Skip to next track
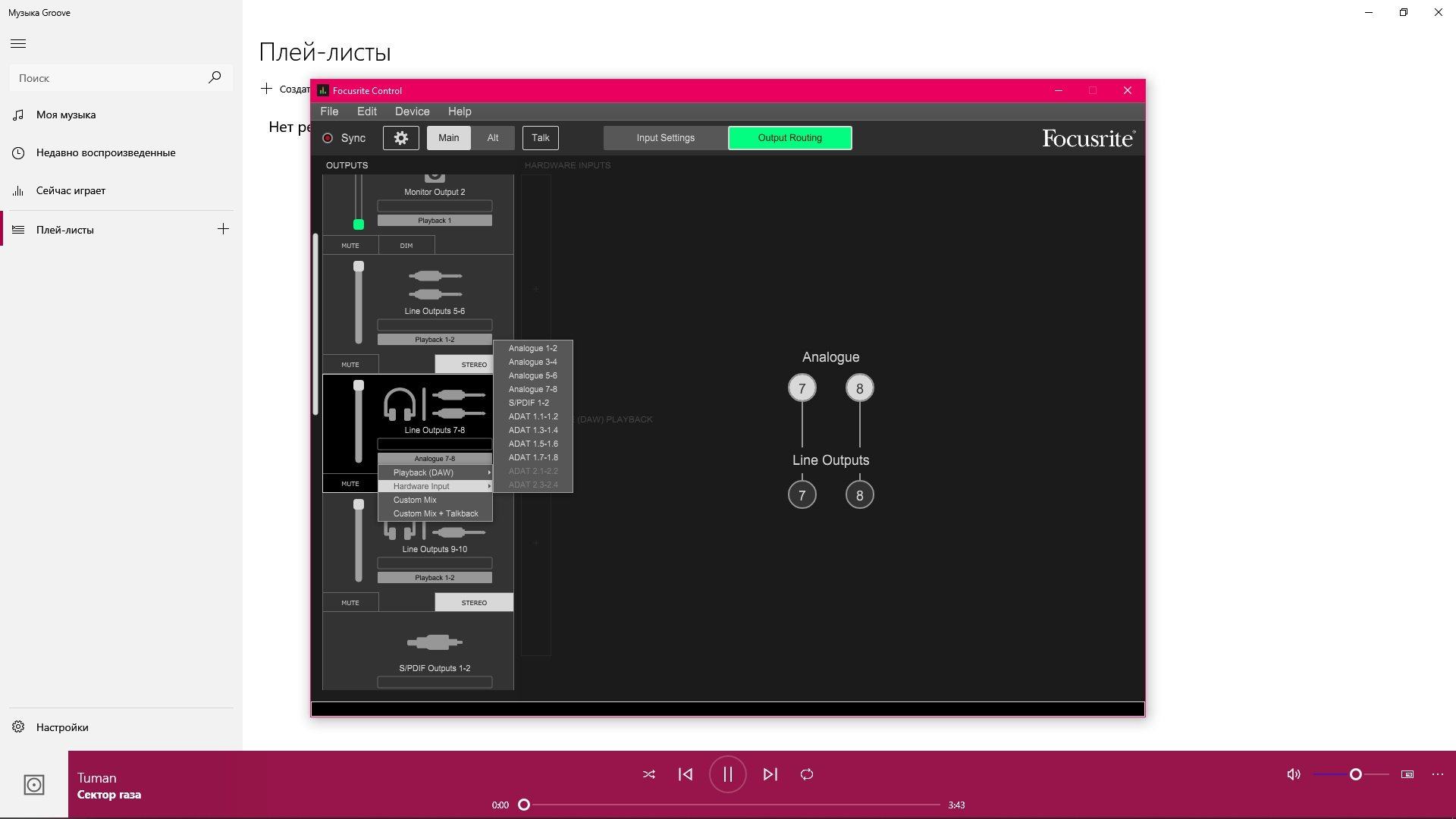Viewport: 1456px width, 819px height. coord(770,774)
